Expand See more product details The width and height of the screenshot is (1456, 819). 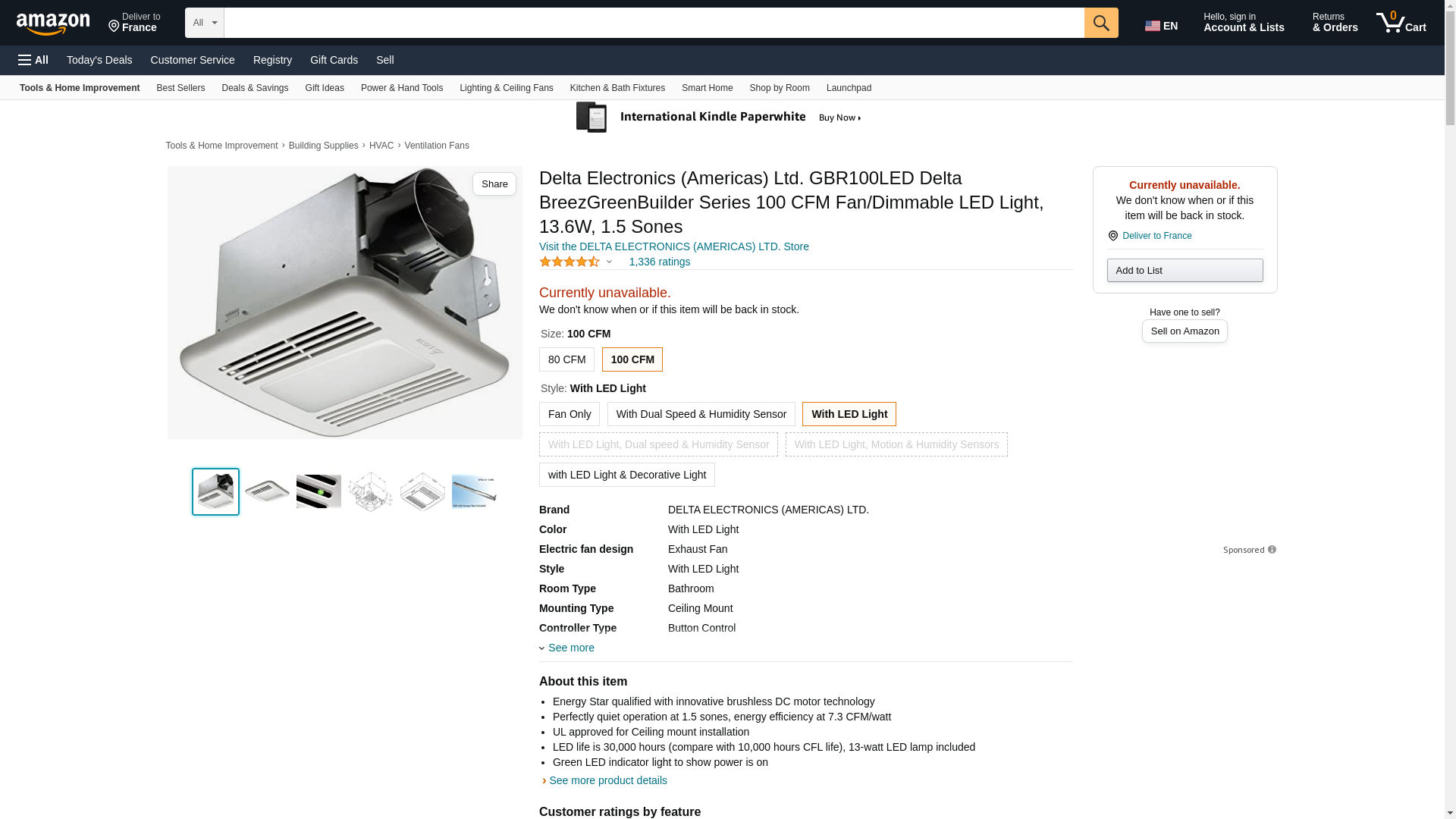607,780
